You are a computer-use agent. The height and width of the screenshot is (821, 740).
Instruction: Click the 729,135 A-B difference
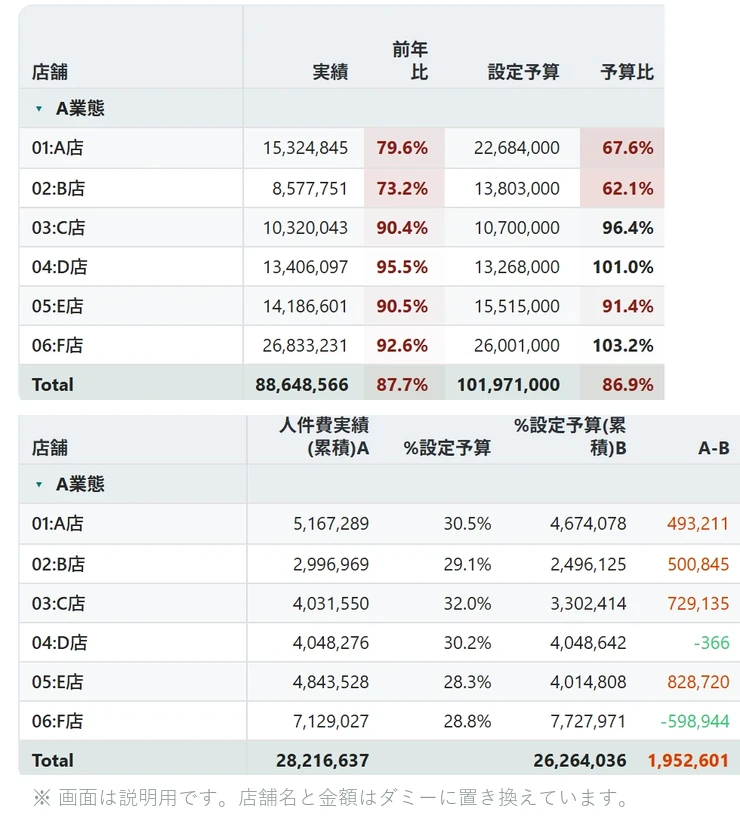698,604
